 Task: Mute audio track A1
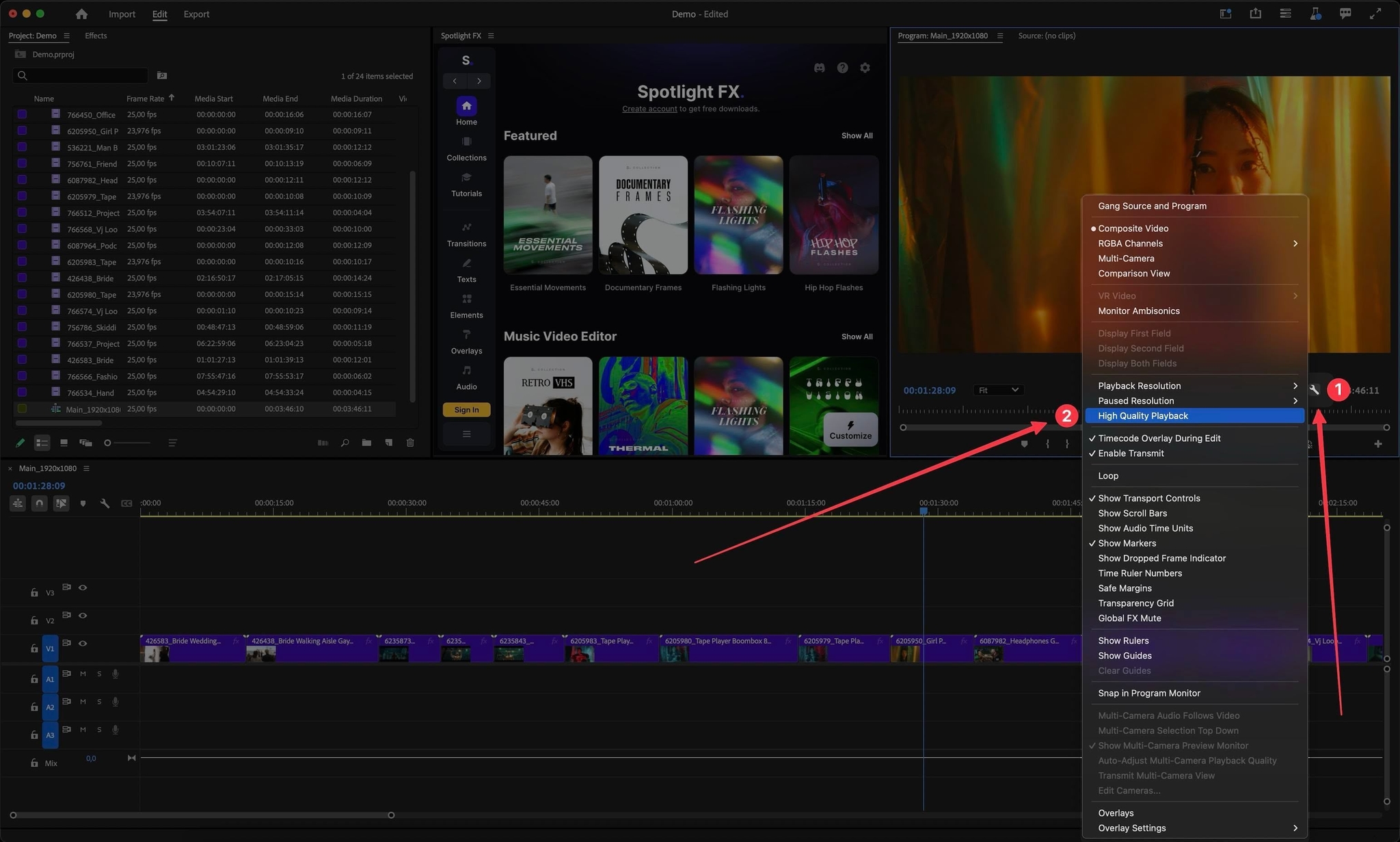click(83, 674)
